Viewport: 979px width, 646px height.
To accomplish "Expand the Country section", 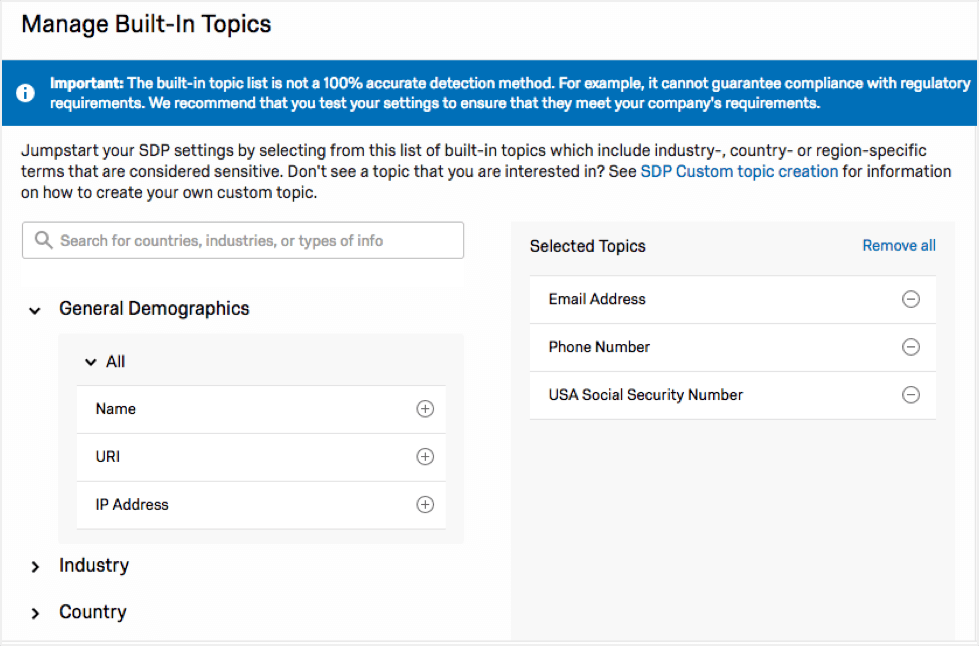I will click(x=35, y=613).
